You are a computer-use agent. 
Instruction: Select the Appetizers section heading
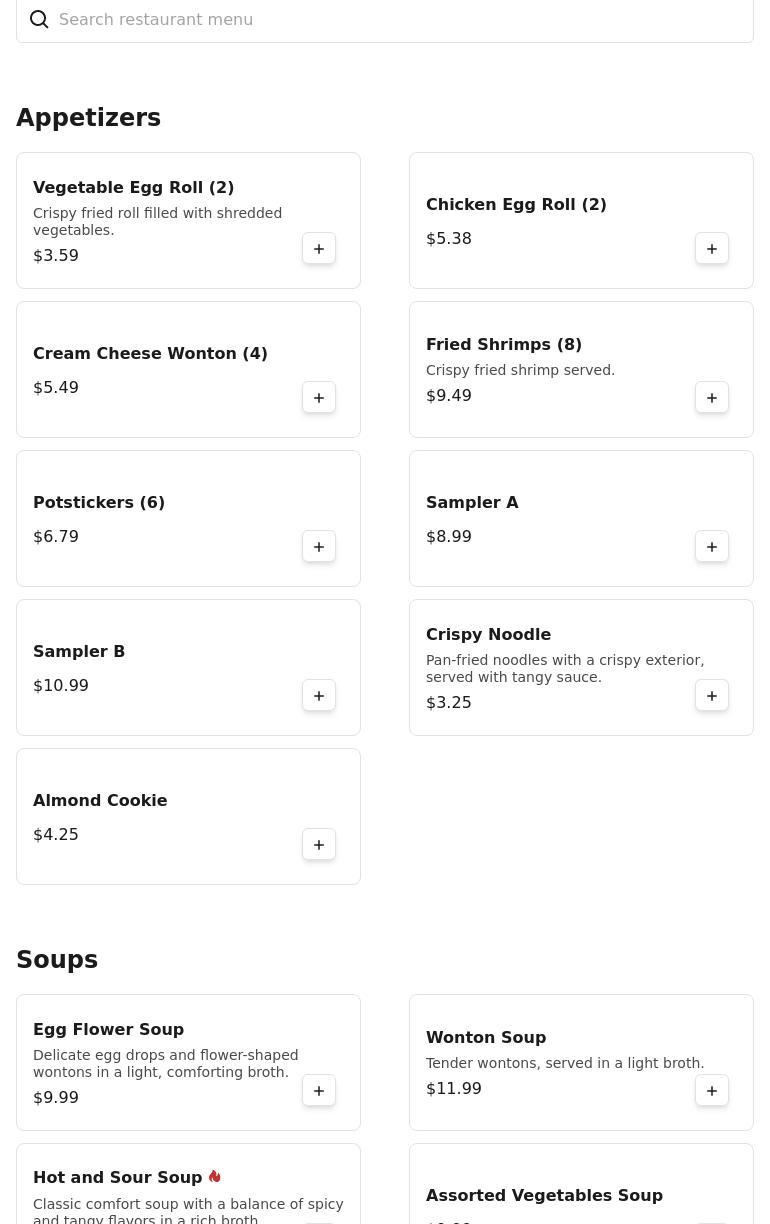pos(88,118)
